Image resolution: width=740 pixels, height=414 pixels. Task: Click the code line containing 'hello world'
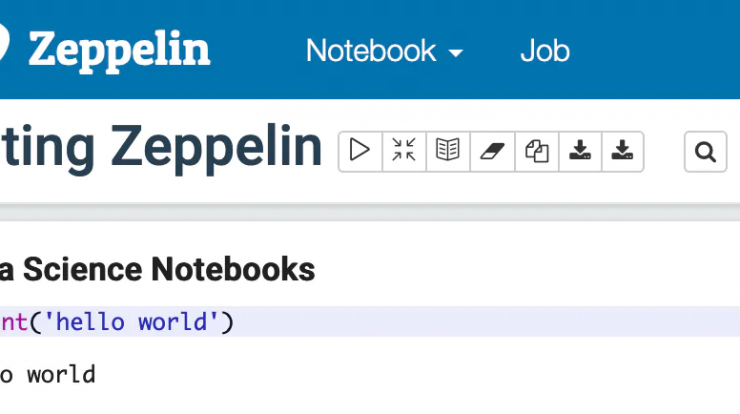coord(370,322)
